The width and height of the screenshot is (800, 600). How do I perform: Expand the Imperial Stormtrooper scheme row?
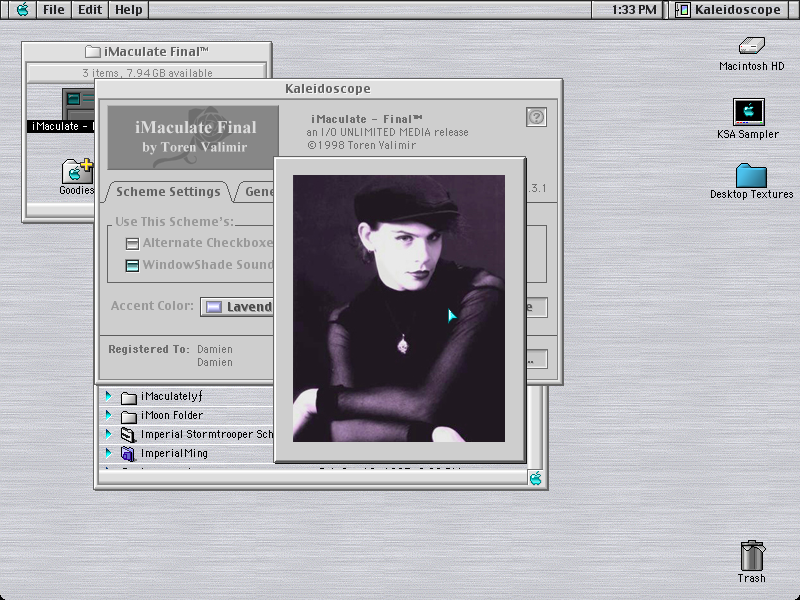108,434
